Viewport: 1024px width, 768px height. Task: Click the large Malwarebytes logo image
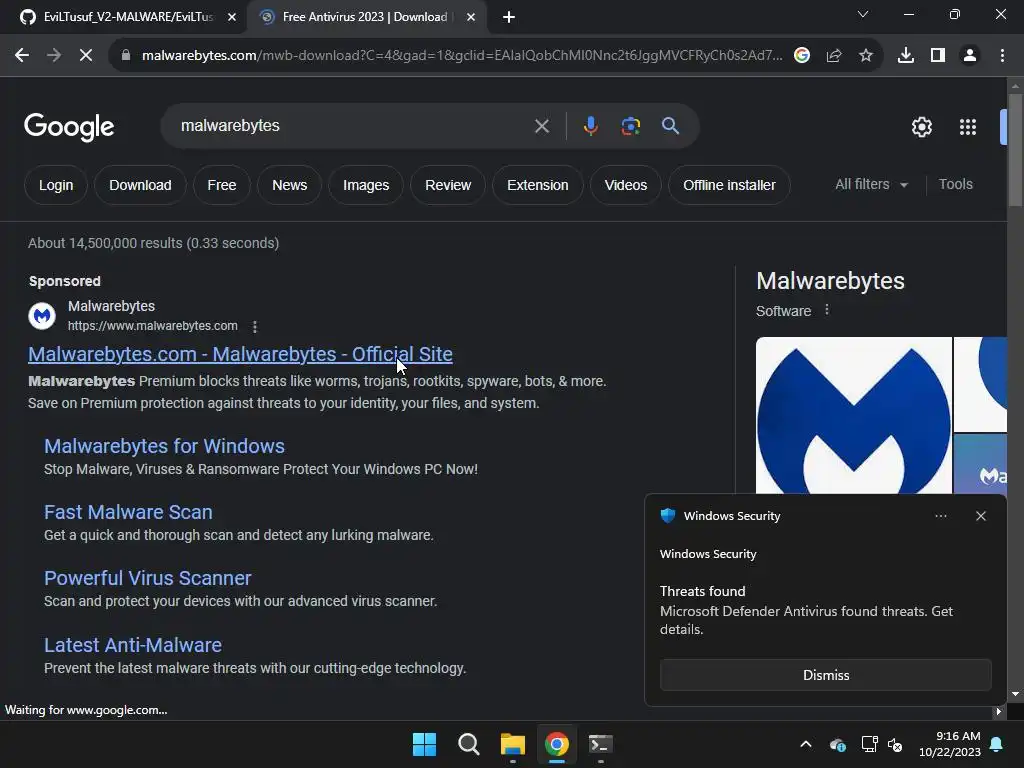[x=854, y=415]
